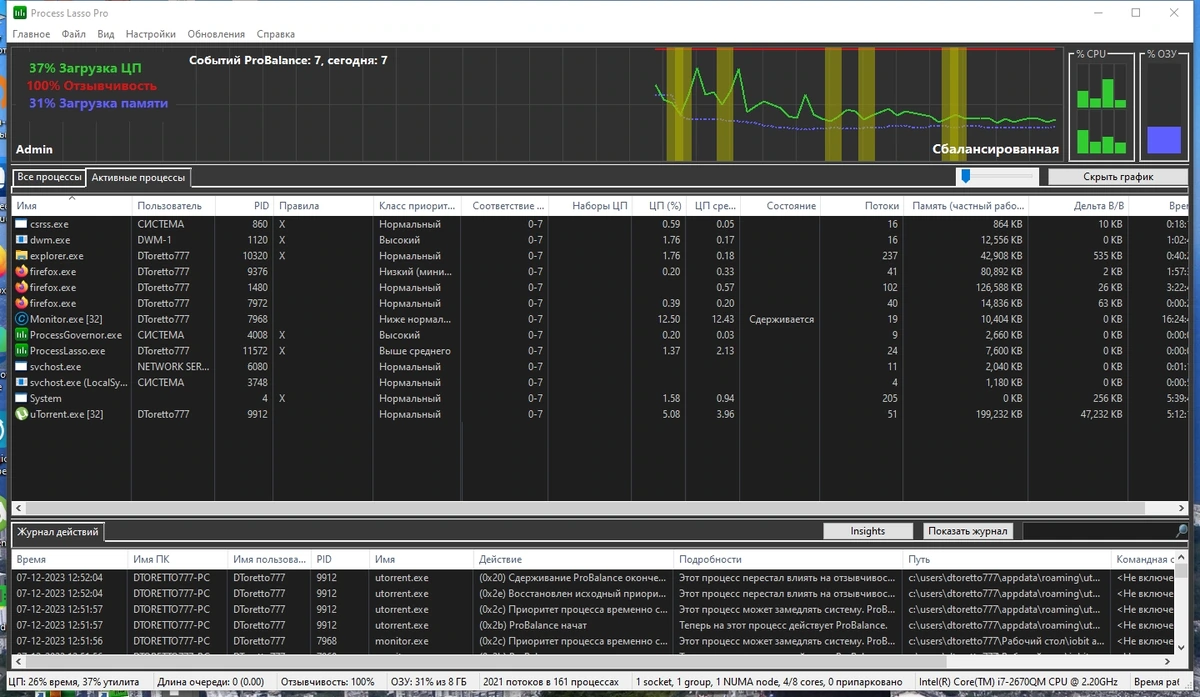Switch to the Активные процессы tab
The width and height of the screenshot is (1200, 697).
coord(138,178)
